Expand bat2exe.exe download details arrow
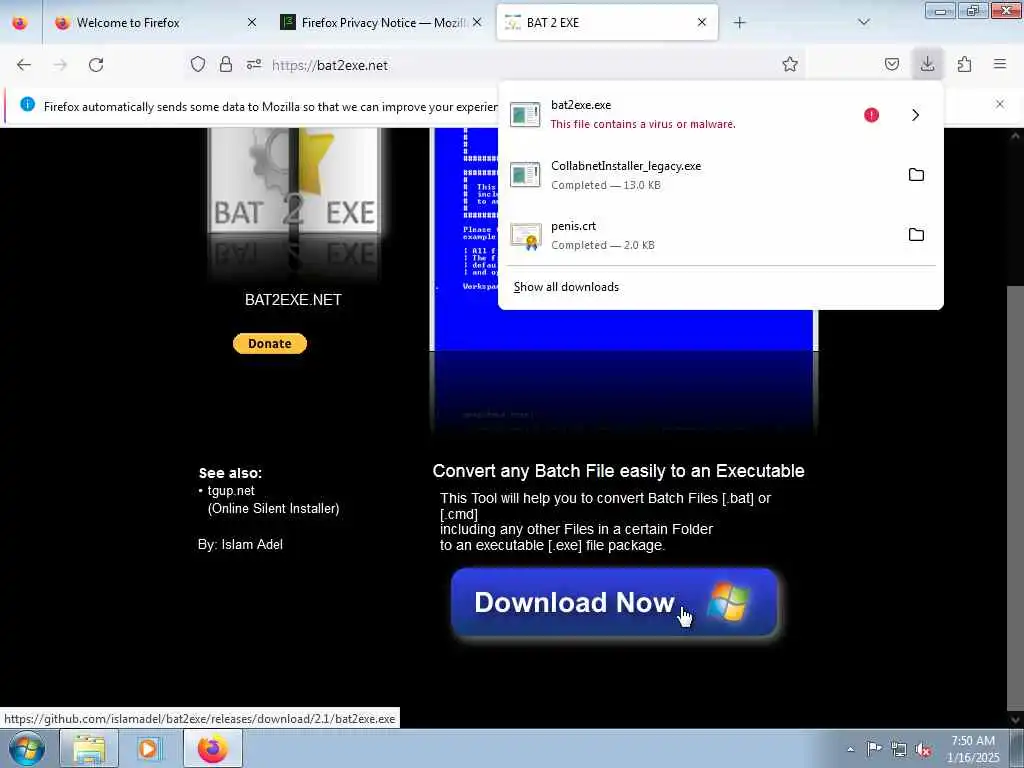The width and height of the screenshot is (1024, 768). pyautogui.click(x=916, y=115)
